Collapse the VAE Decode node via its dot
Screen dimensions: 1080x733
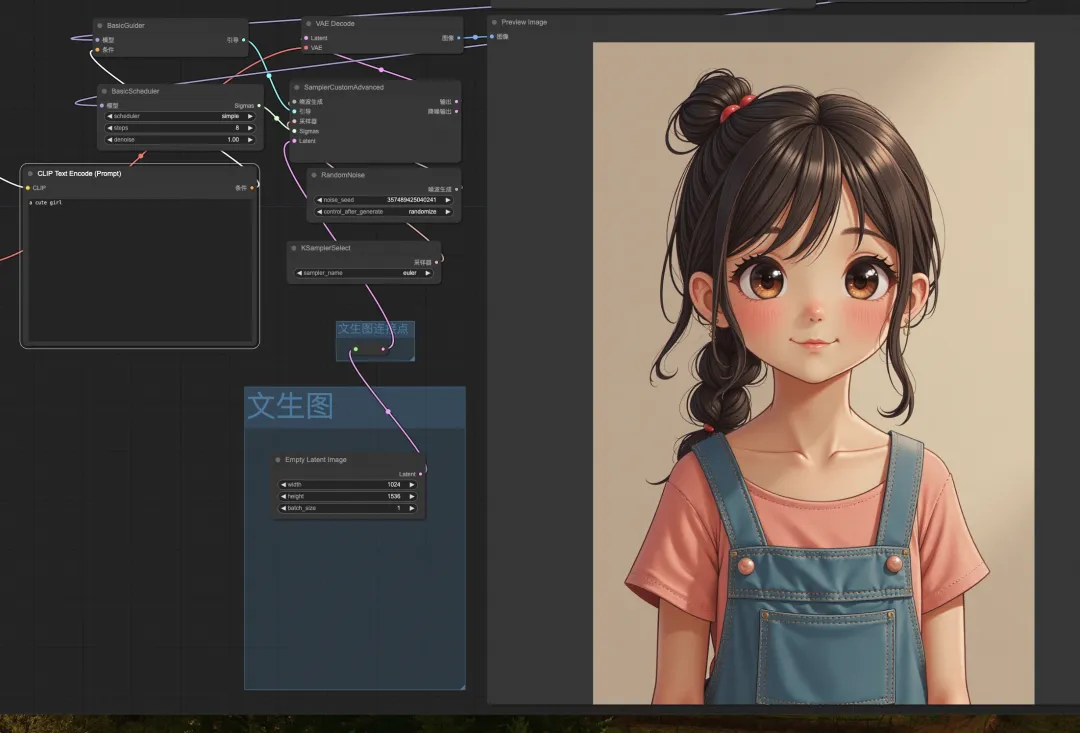pyautogui.click(x=309, y=23)
